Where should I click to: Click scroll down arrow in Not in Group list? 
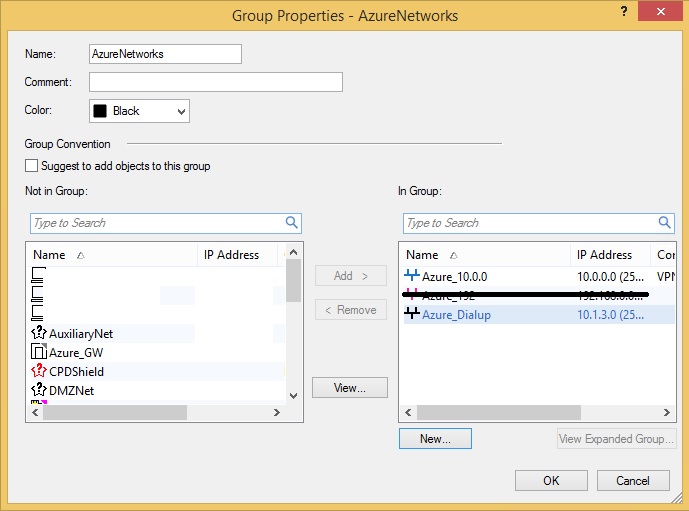click(294, 395)
